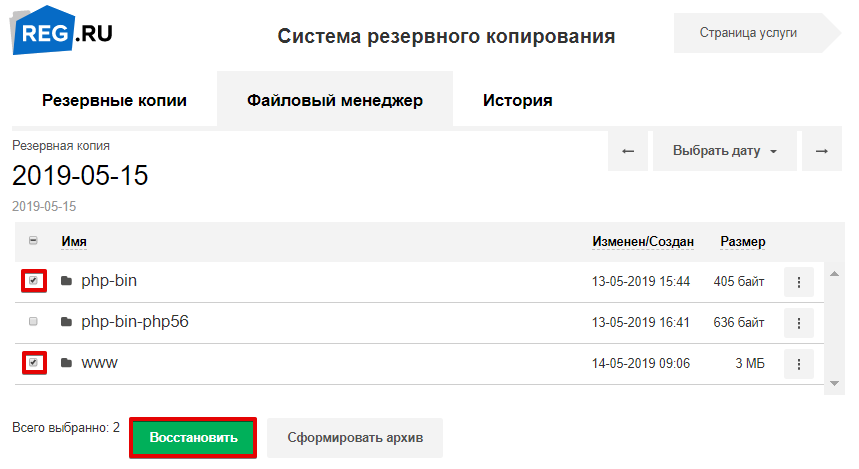Sort the list by Размер column
Image resolution: width=859 pixels, height=469 pixels.
(x=742, y=242)
